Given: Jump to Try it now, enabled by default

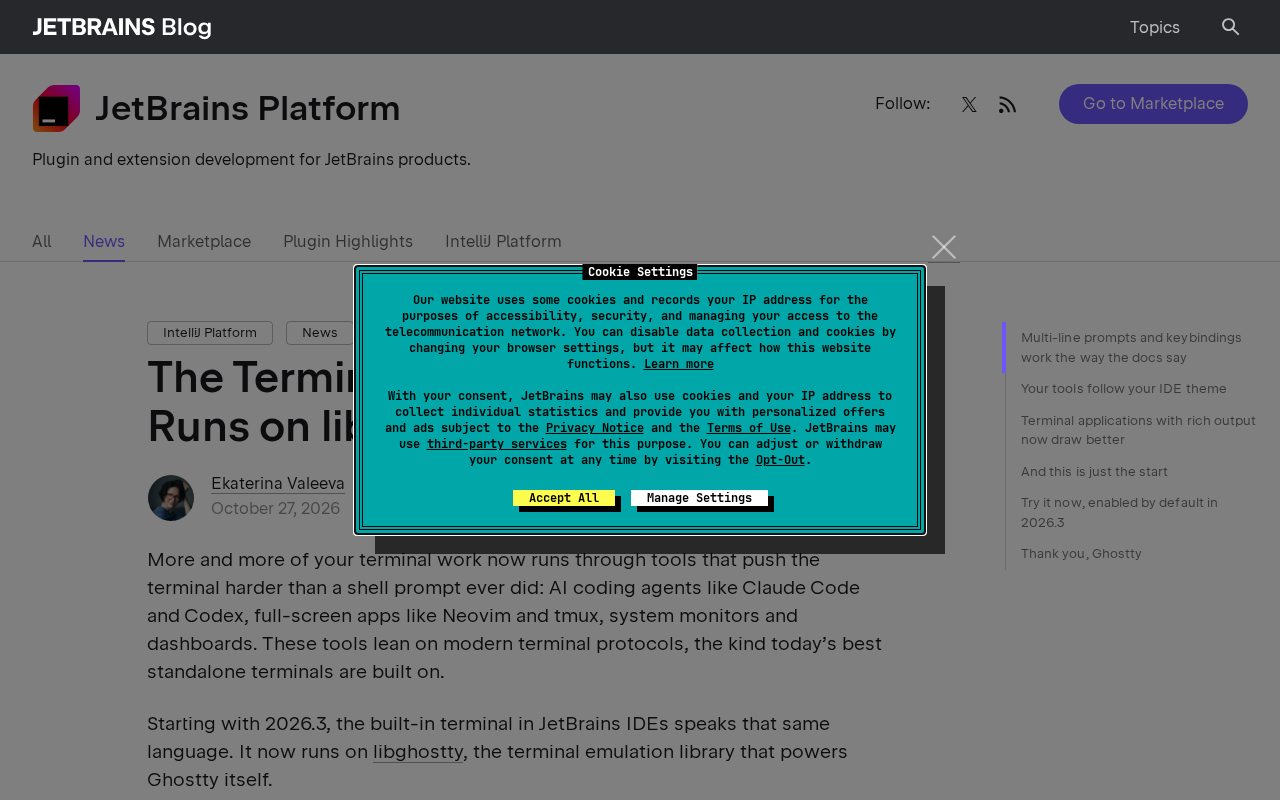Looking at the screenshot, I should [1119, 512].
